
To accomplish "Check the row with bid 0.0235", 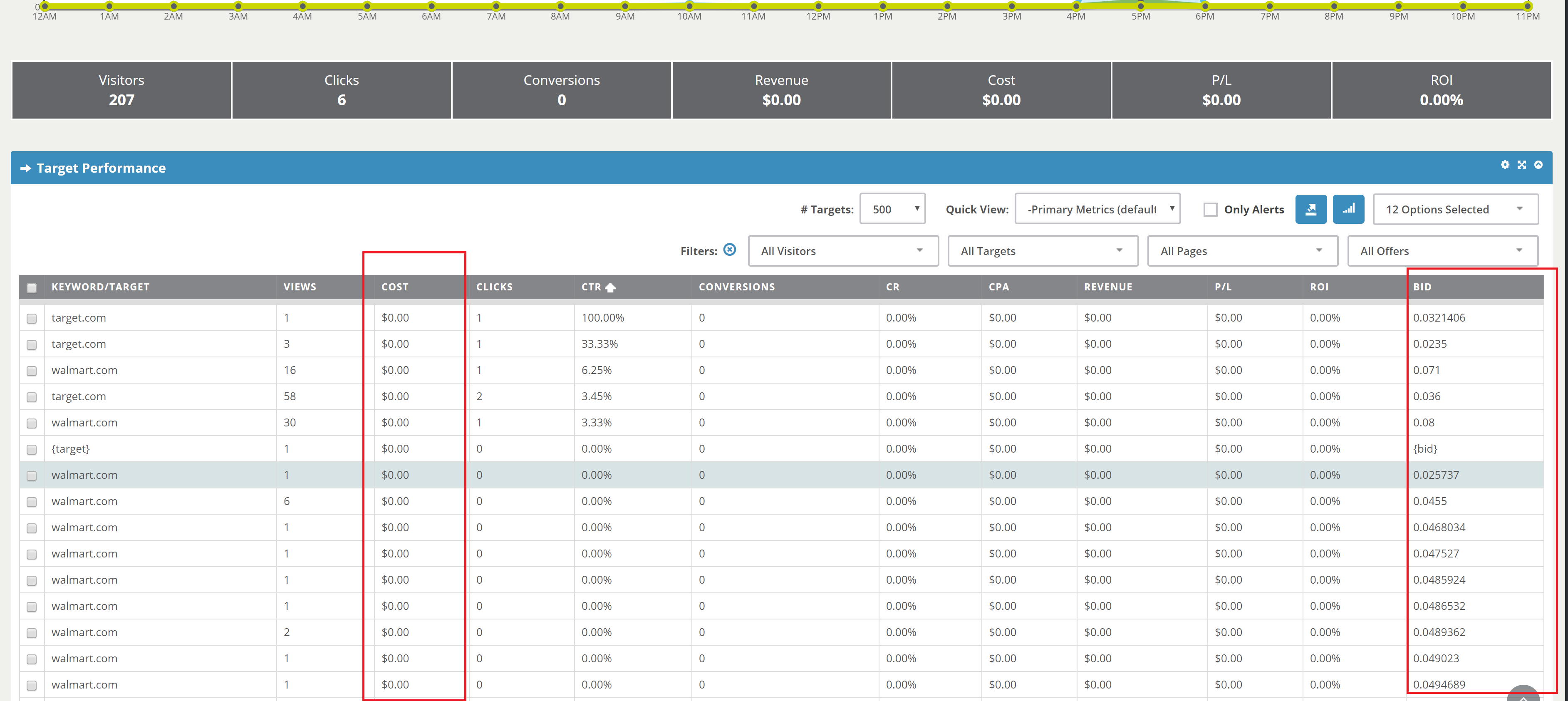I will point(32,344).
